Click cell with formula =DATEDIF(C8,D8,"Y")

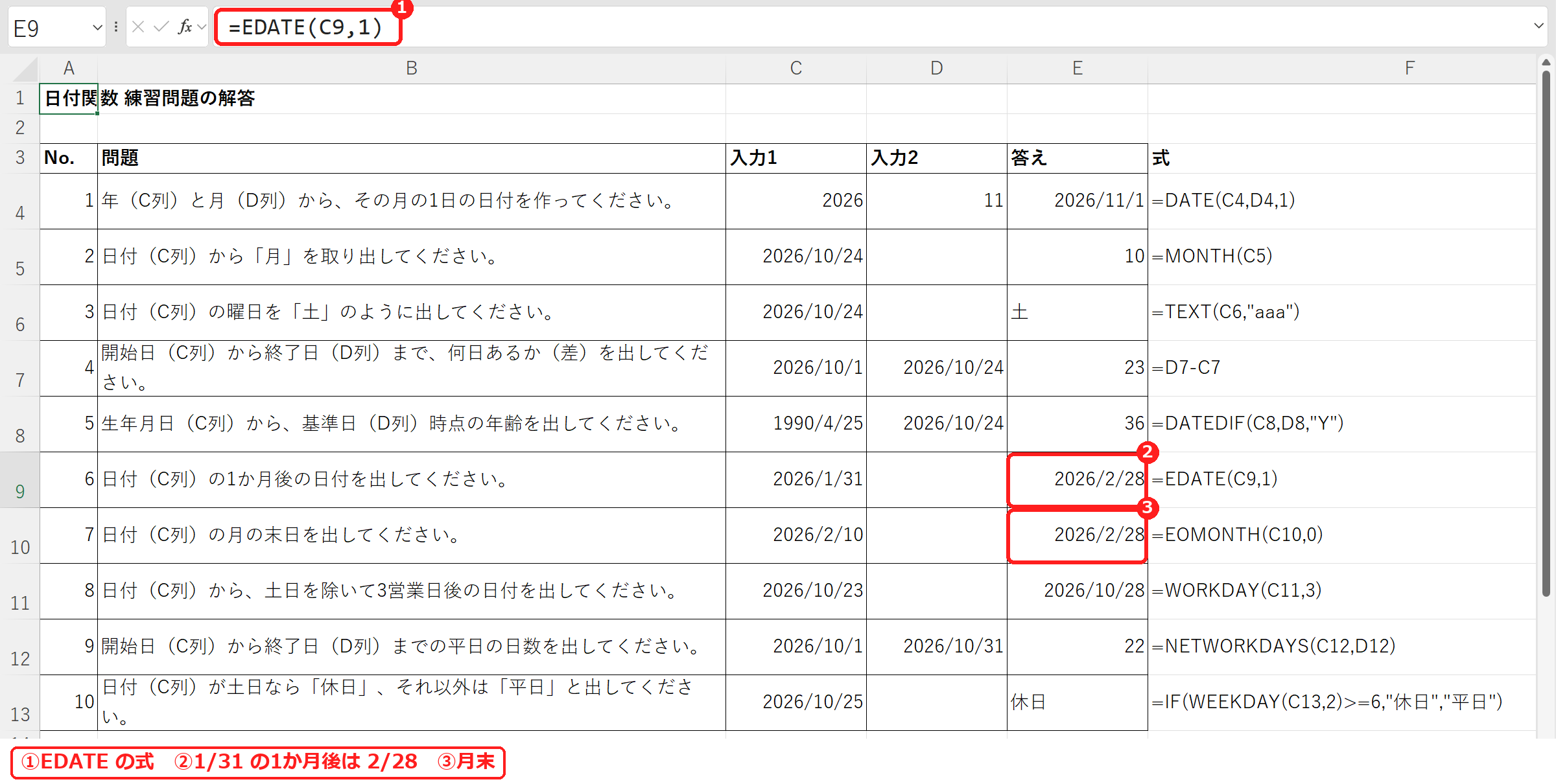pos(1342,424)
